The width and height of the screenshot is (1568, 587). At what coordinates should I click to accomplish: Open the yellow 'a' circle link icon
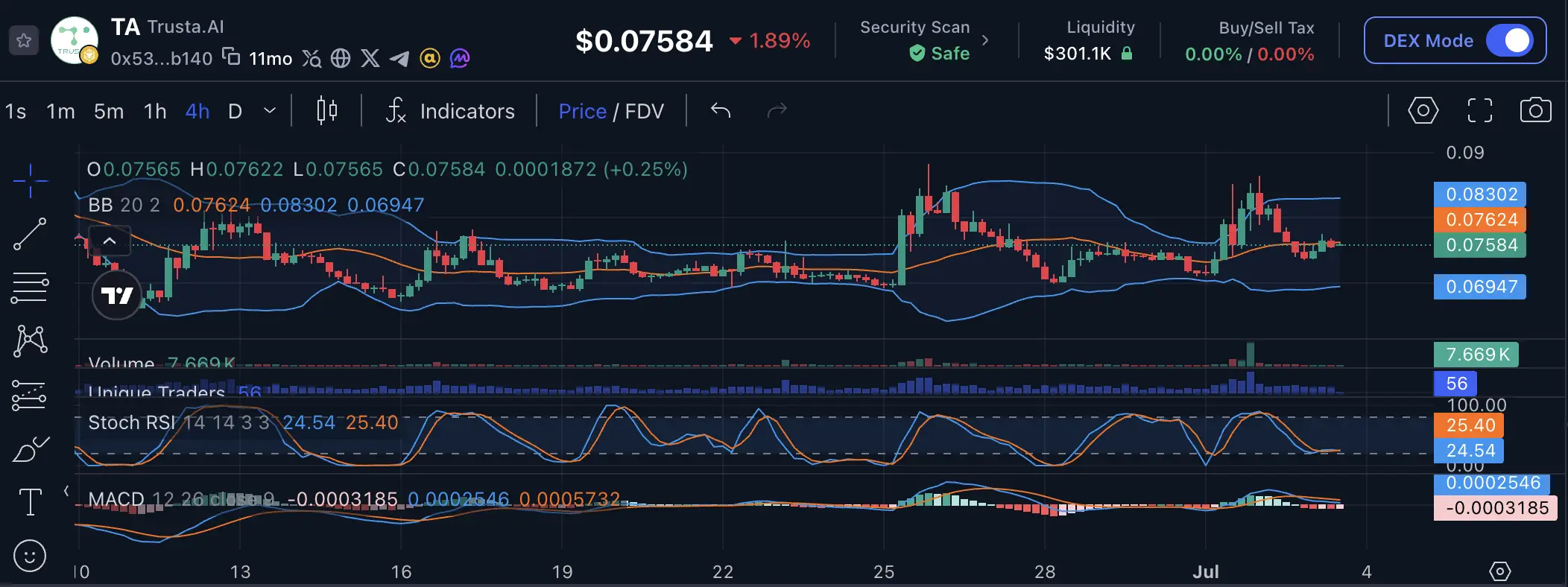pyautogui.click(x=430, y=58)
